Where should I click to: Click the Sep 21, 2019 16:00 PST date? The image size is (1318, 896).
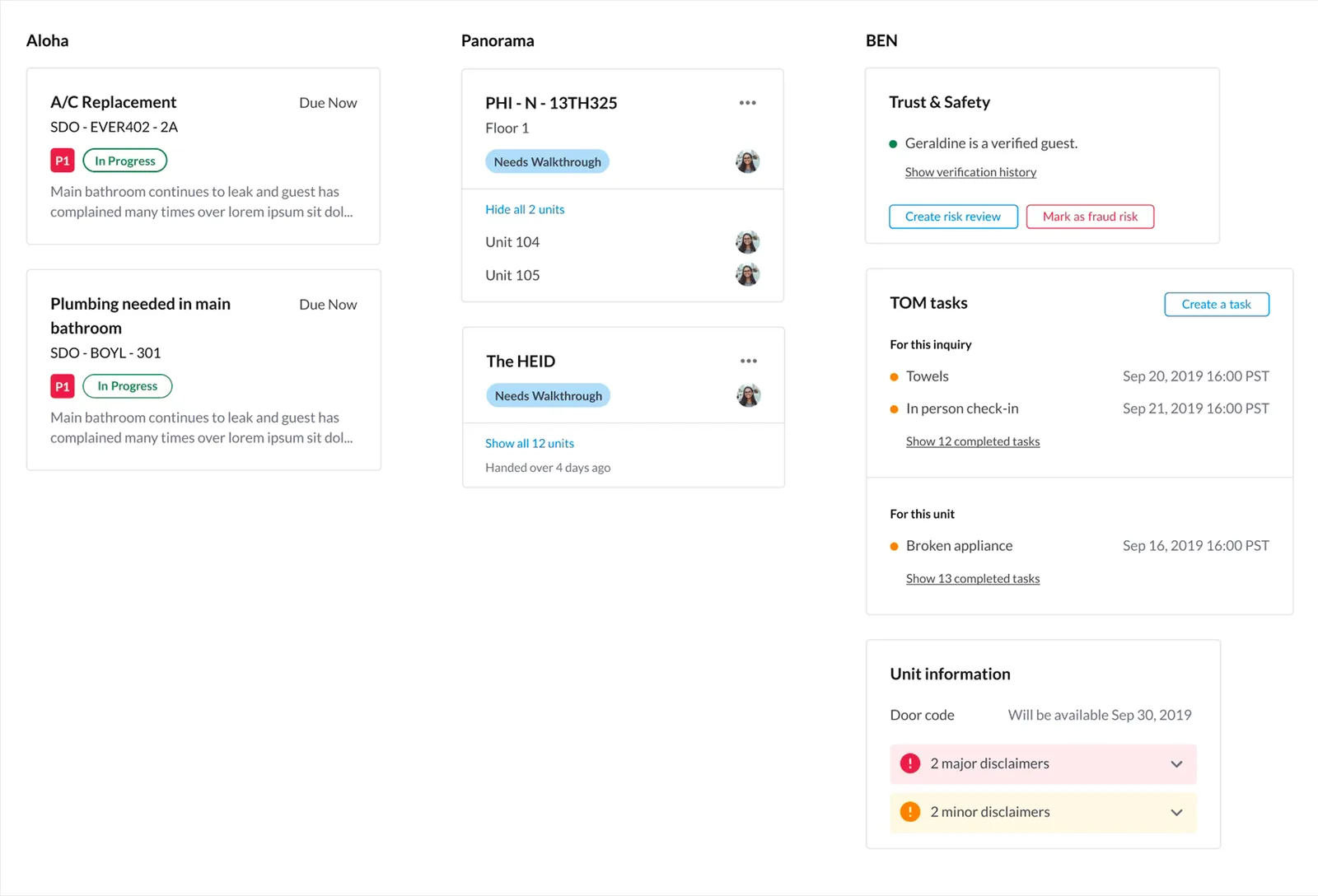pyautogui.click(x=1195, y=408)
